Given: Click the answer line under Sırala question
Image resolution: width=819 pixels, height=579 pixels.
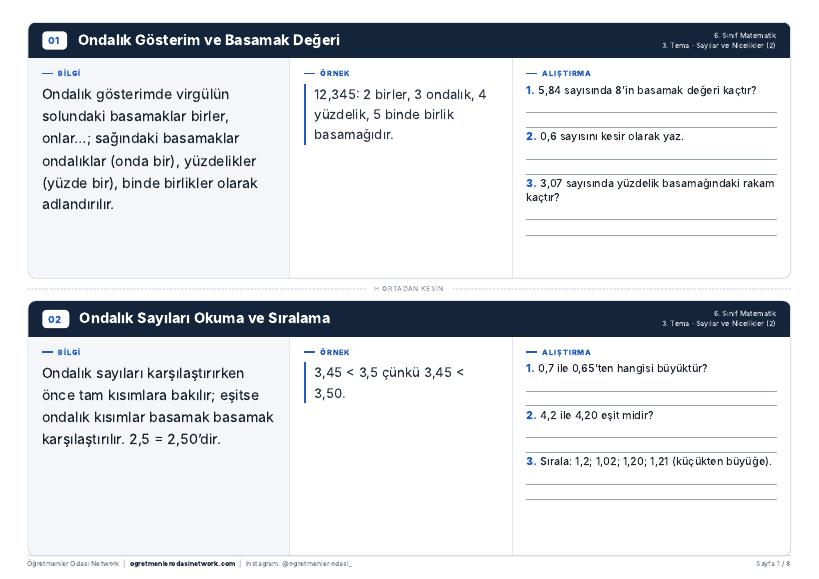Looking at the screenshot, I should pyautogui.click(x=651, y=485).
